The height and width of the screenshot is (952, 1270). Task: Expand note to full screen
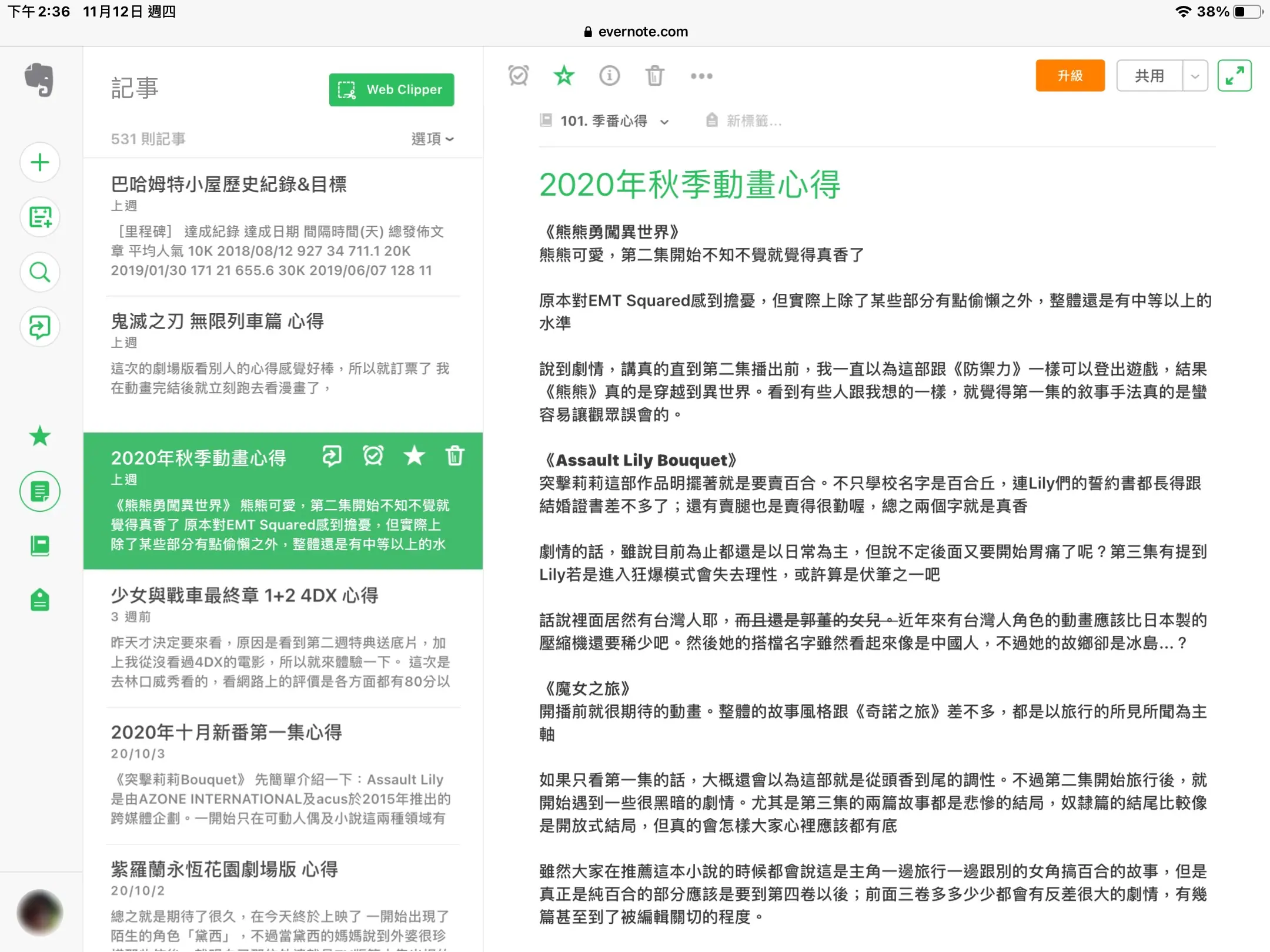1234,76
